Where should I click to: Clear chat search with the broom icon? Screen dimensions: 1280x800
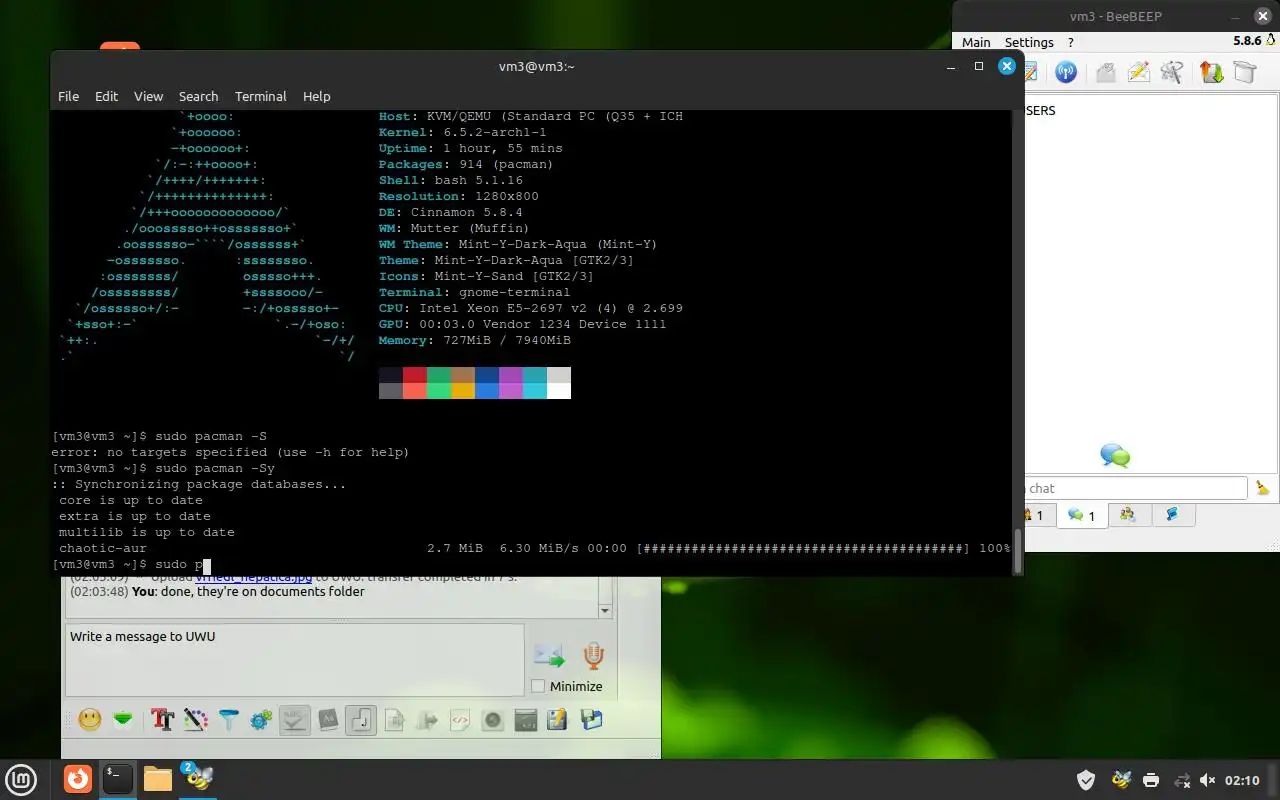[x=1263, y=488]
